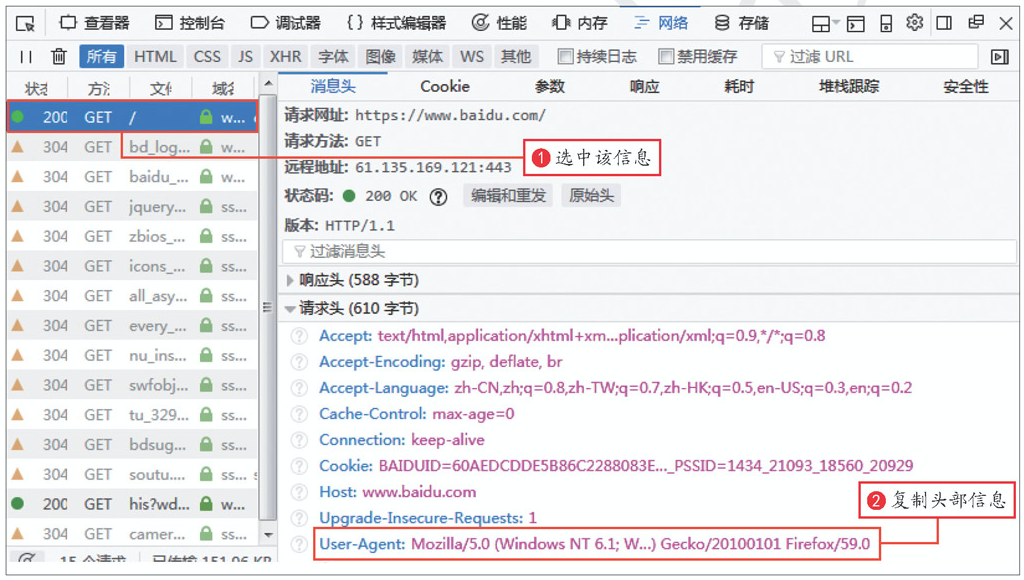Open the 耗时 details tab
Viewport: 1024px width, 580px height.
click(739, 86)
